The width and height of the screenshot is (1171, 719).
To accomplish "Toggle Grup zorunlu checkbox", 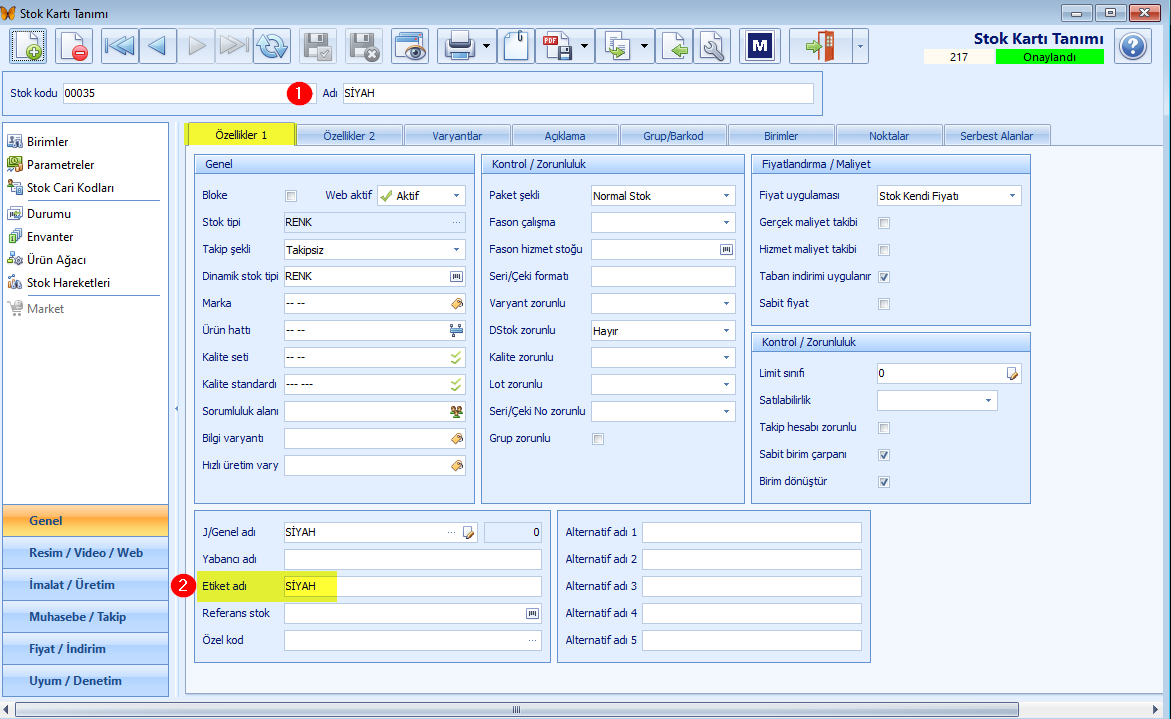I will point(598,439).
